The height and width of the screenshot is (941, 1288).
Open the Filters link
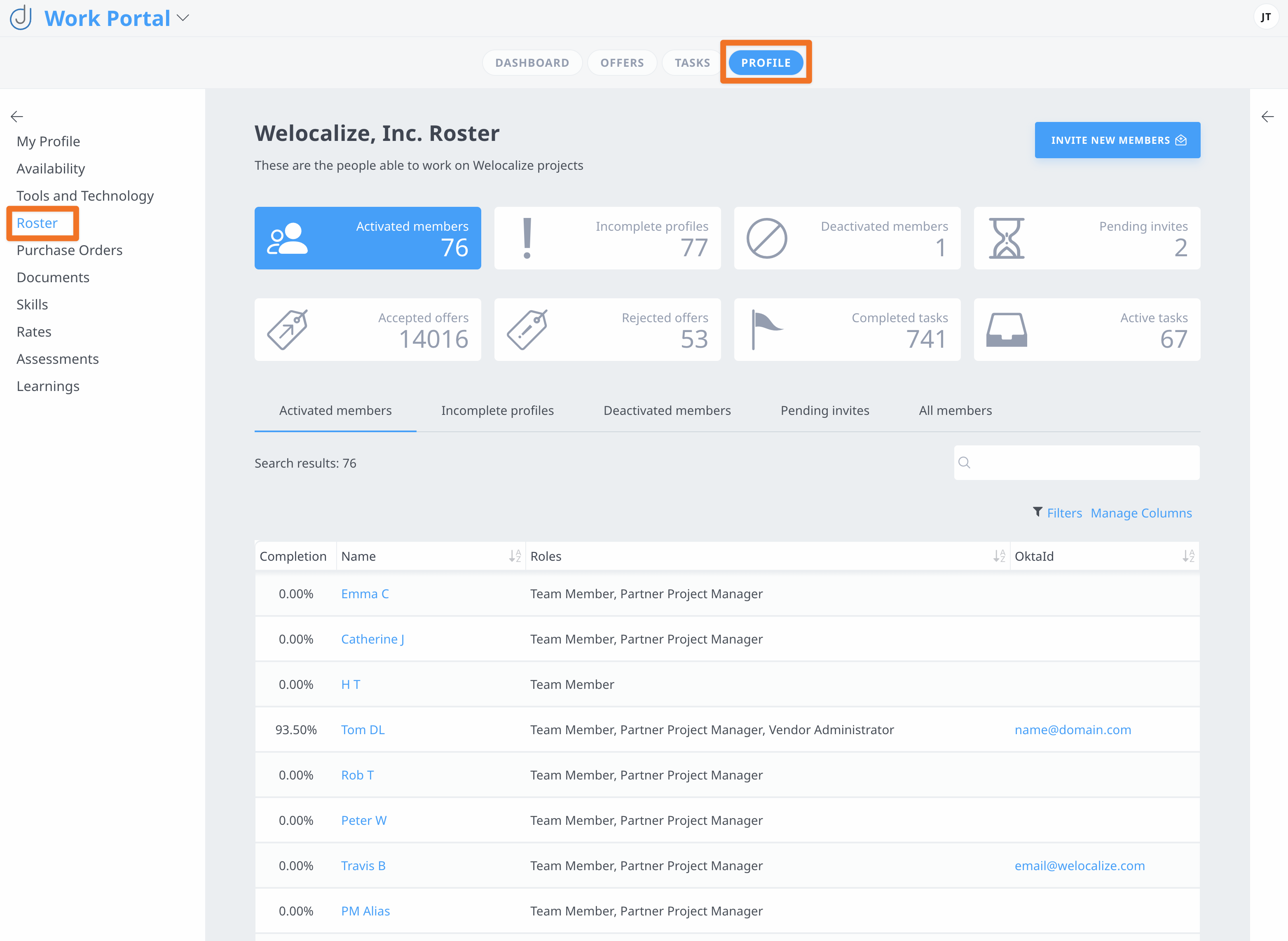point(1064,513)
